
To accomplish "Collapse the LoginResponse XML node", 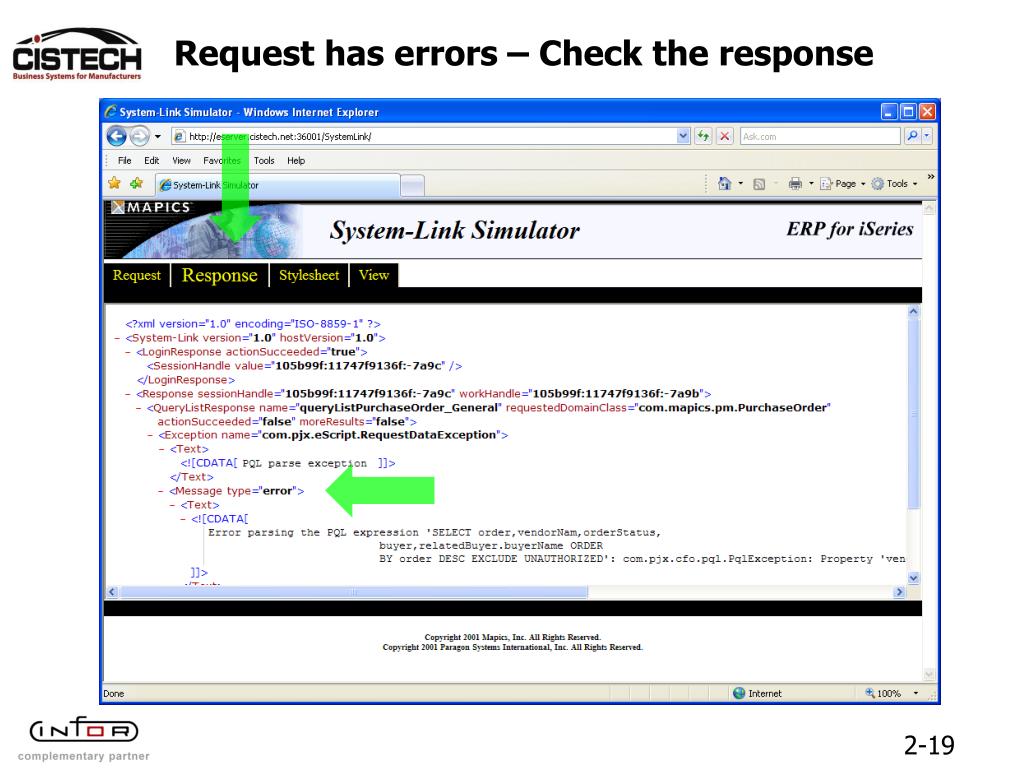I will coord(129,352).
